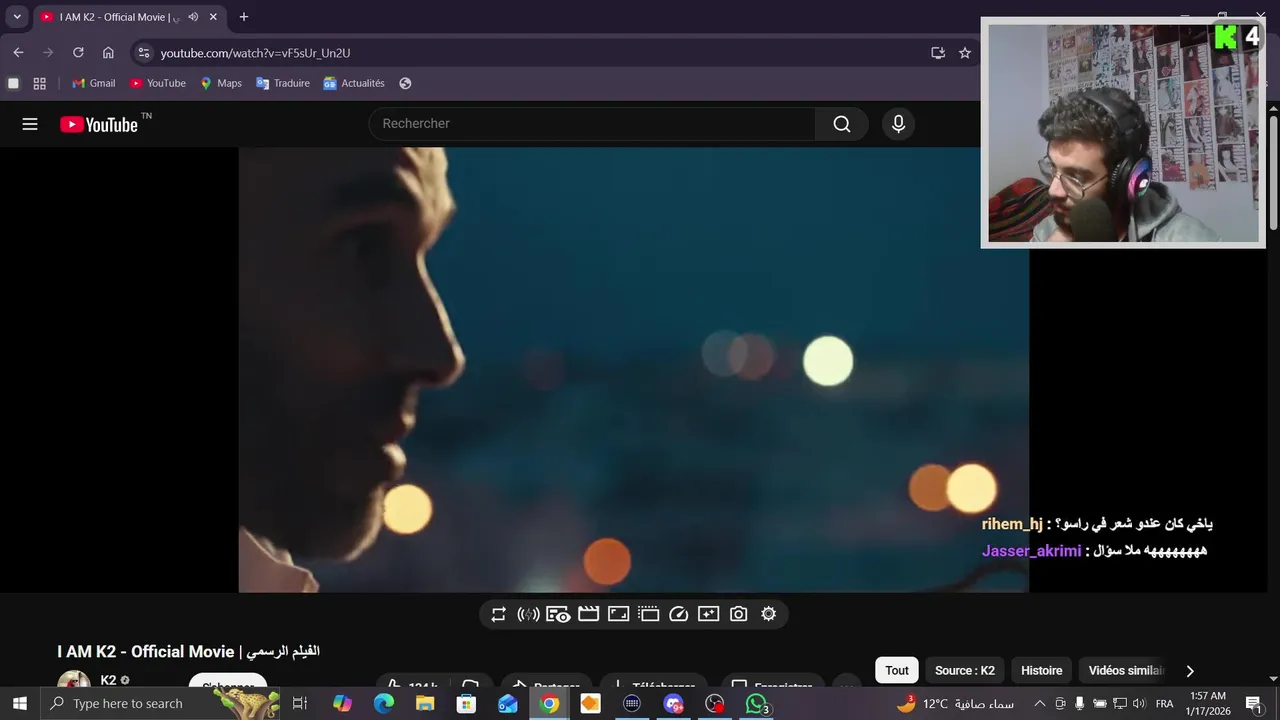Screen dimensions: 1280x720
Task: Select the Source : K2 chip
Action: point(965,671)
